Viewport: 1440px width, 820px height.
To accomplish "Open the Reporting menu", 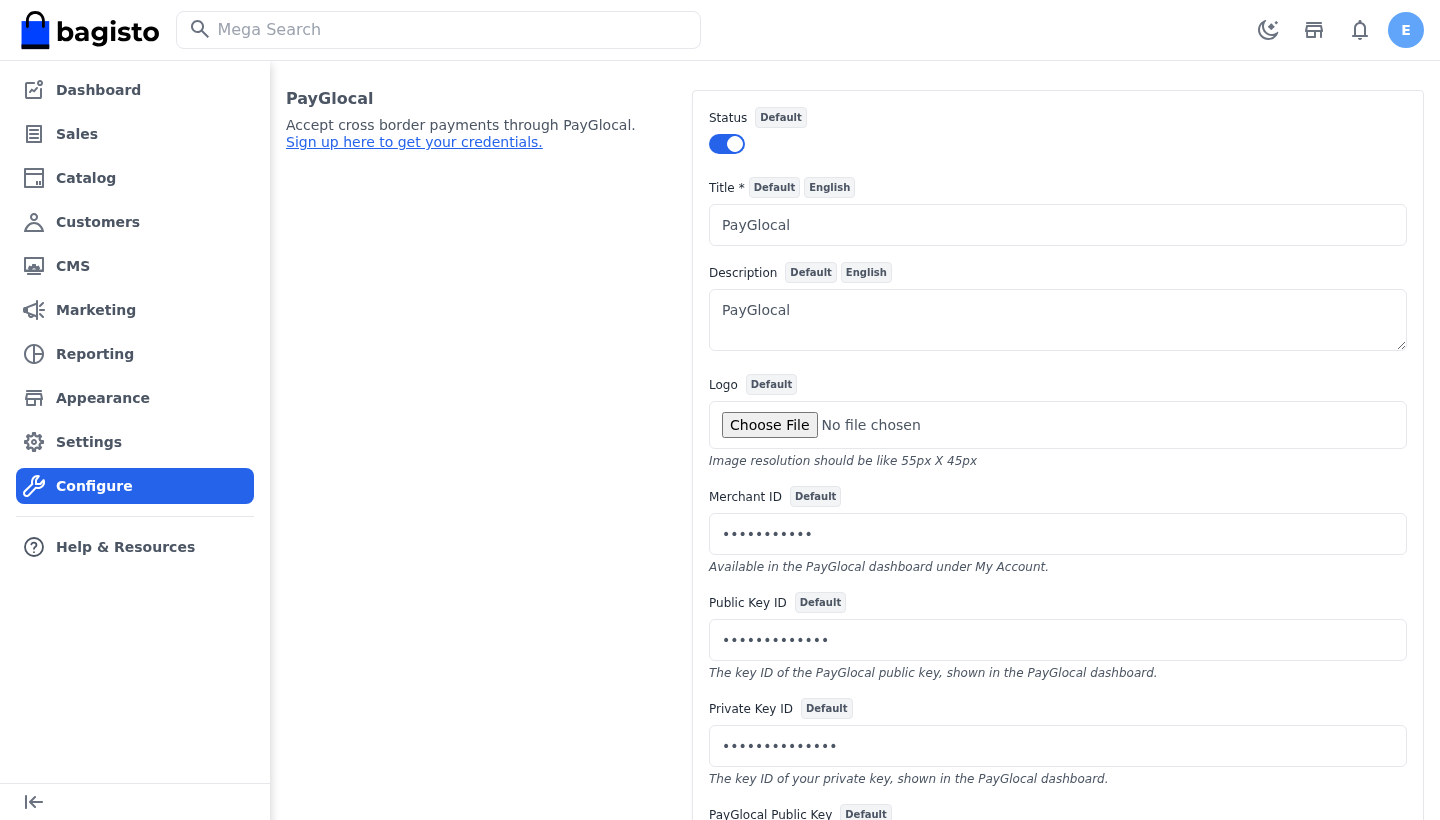I will (135, 354).
